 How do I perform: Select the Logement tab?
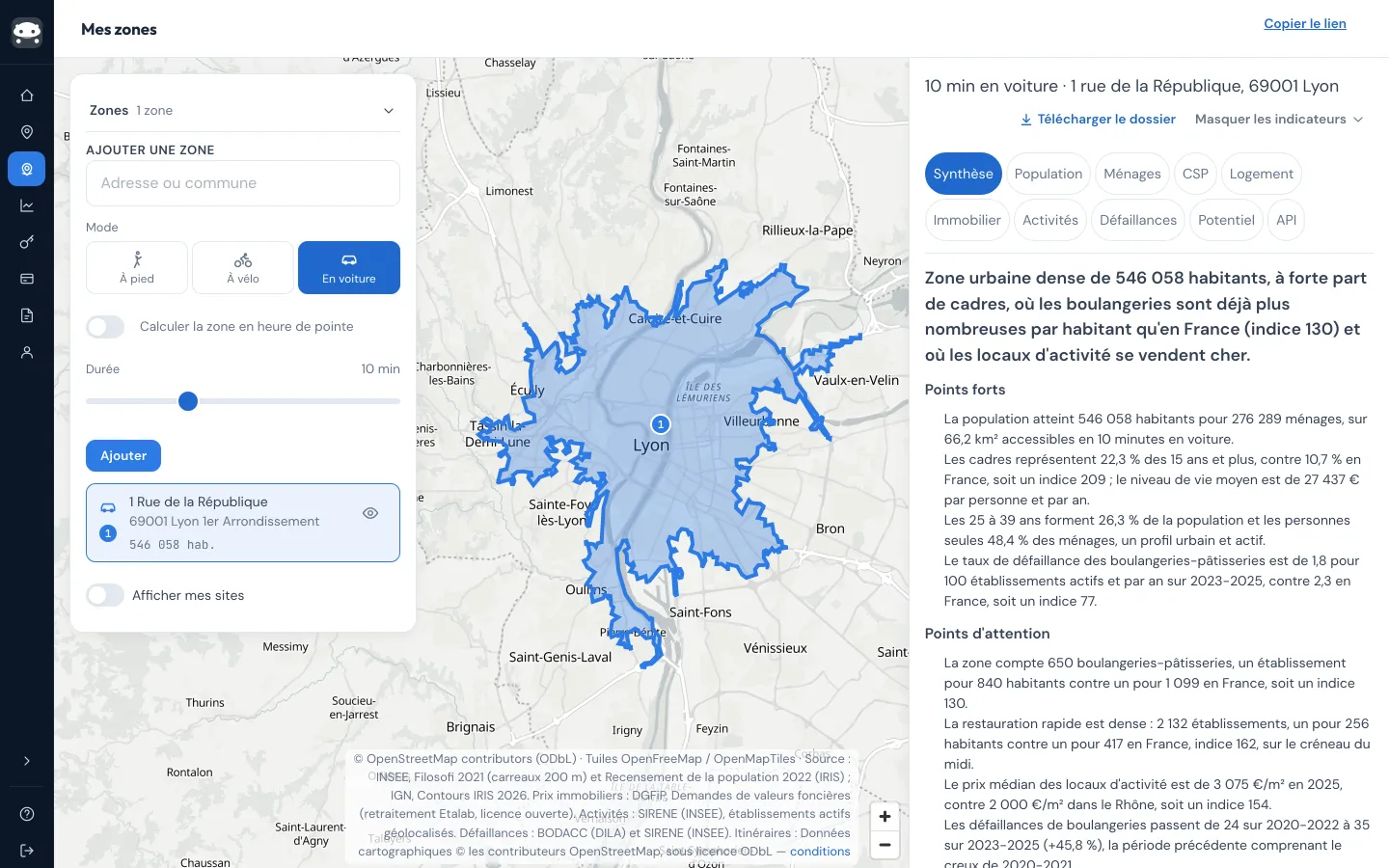tap(1262, 174)
